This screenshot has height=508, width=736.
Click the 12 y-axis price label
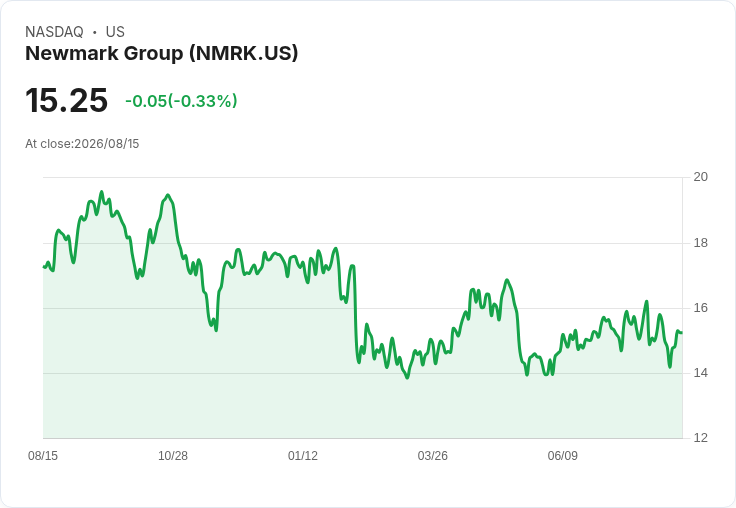[700, 438]
